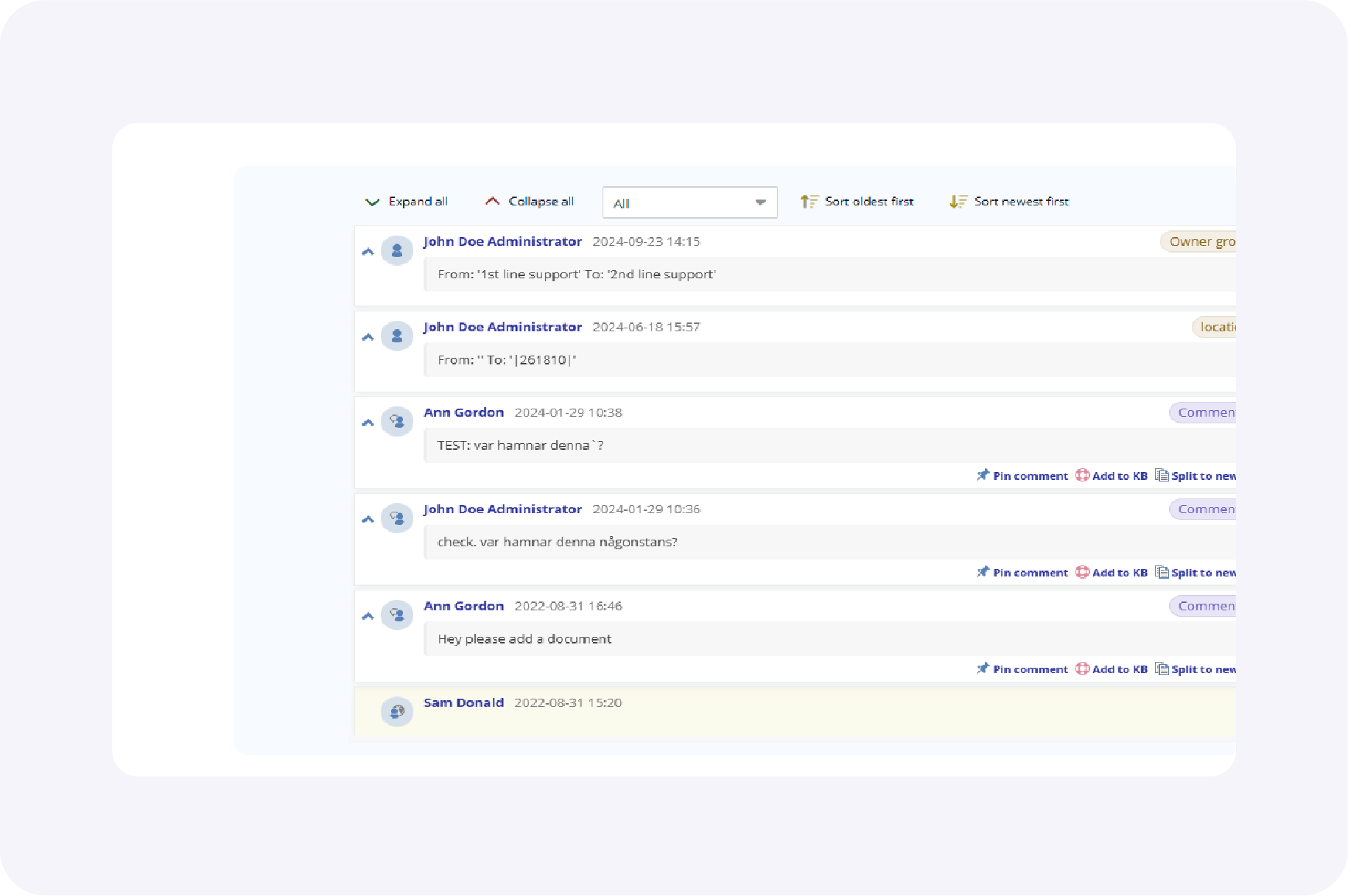
Task: Add 'TEST: var hamnar denna' to KB
Action: point(1112,476)
